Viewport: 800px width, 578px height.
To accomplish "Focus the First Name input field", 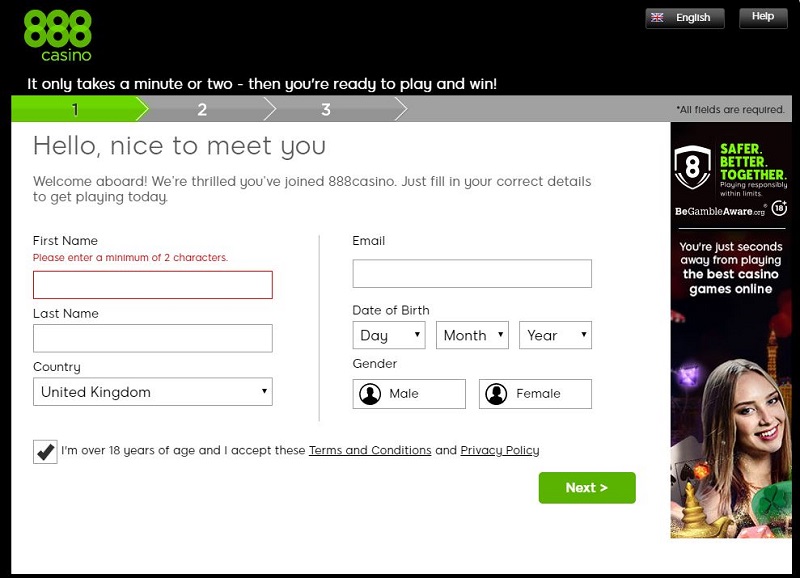I will 153,285.
